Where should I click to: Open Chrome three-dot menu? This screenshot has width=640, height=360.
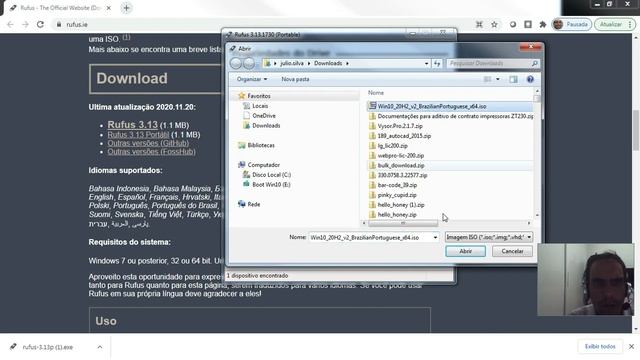tap(630, 24)
